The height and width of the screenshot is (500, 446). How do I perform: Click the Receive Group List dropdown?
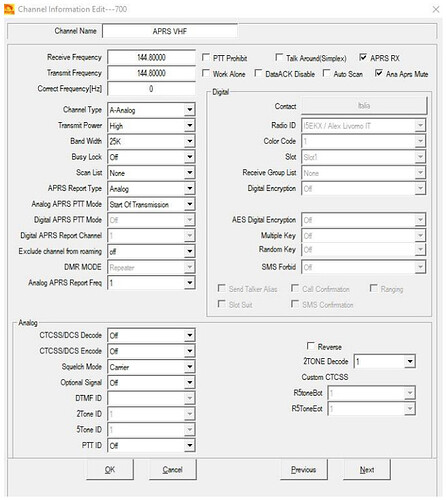tap(363, 173)
